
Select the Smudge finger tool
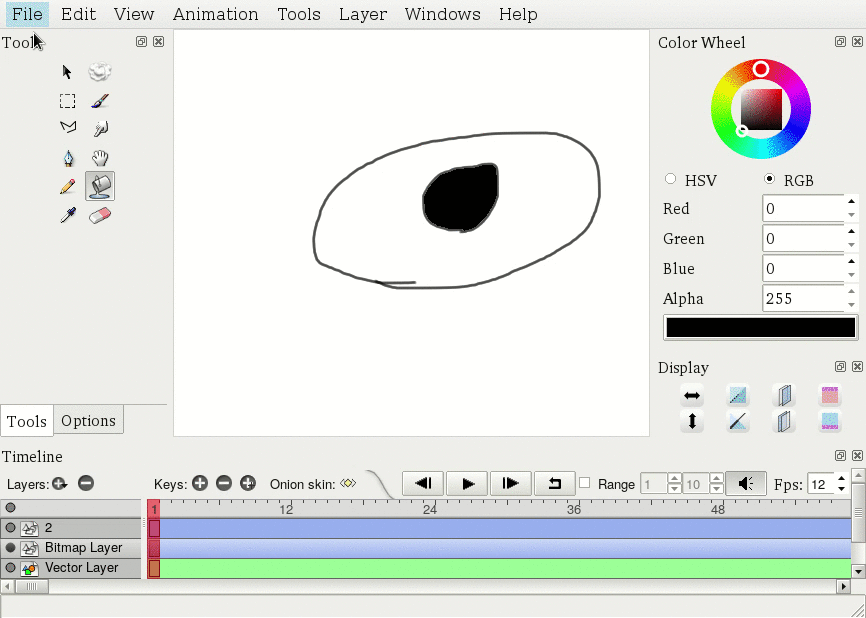100,129
